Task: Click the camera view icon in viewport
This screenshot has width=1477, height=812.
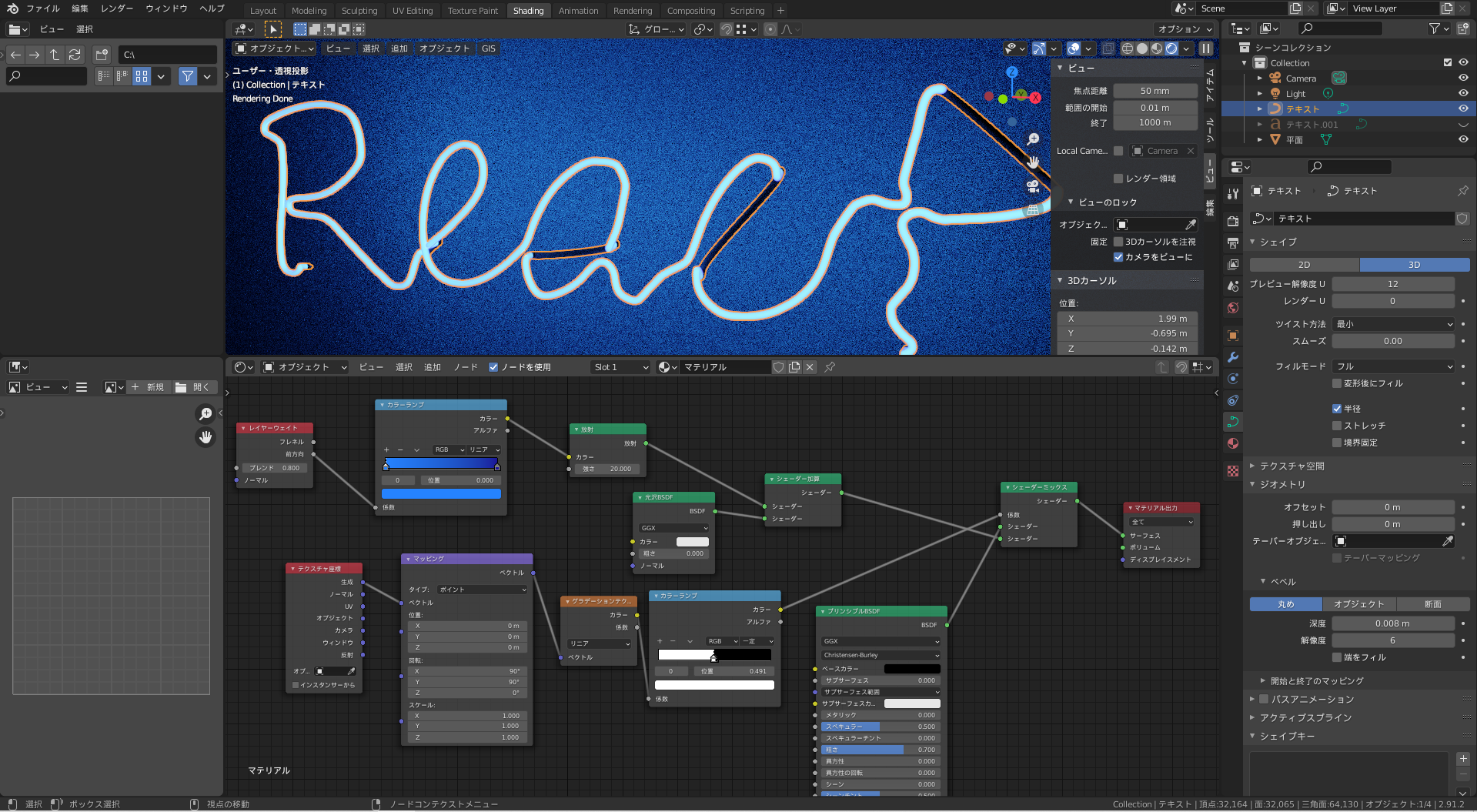Action: point(1033,186)
